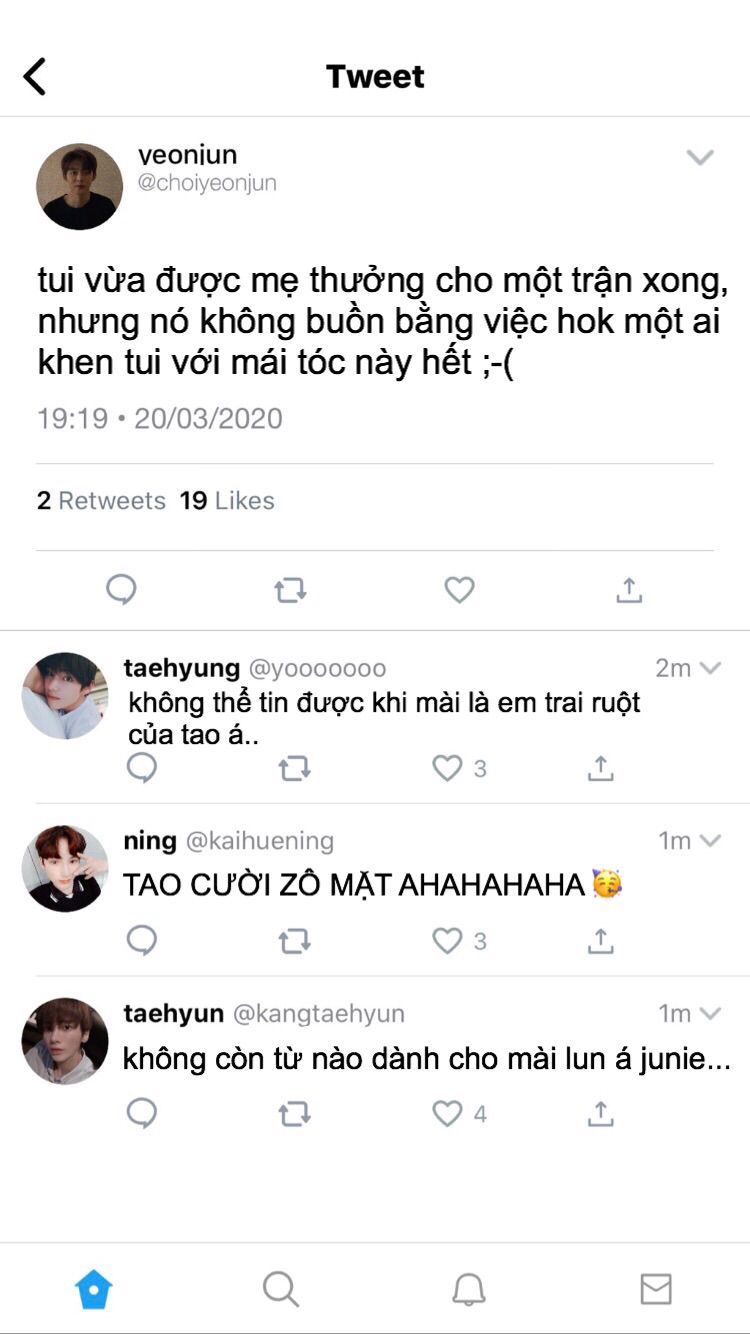The image size is (750, 1334).
Task: View the 19 Likes list
Action: (x=227, y=501)
